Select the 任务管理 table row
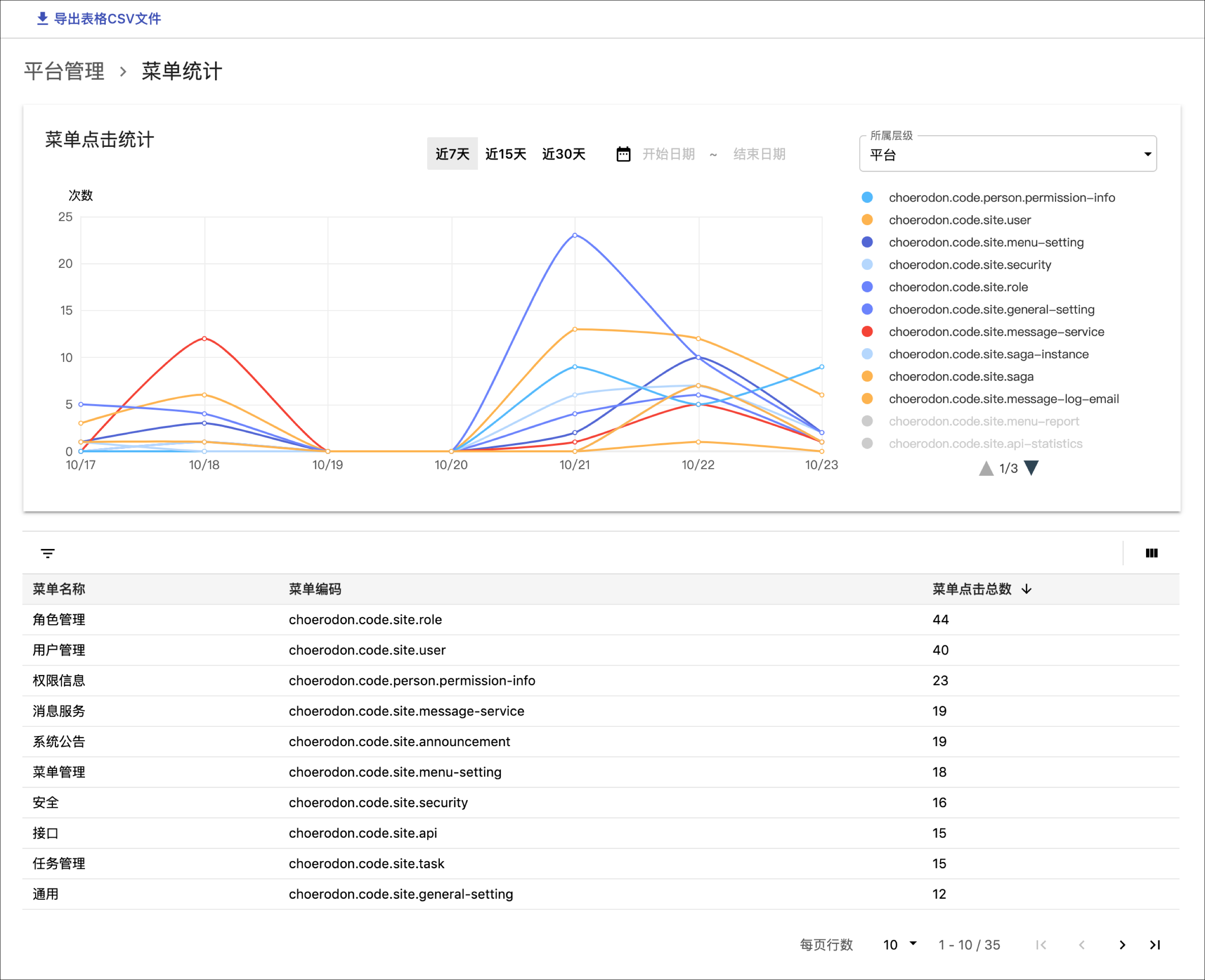Screen dimensions: 1205x980 pyautogui.click(x=600, y=864)
